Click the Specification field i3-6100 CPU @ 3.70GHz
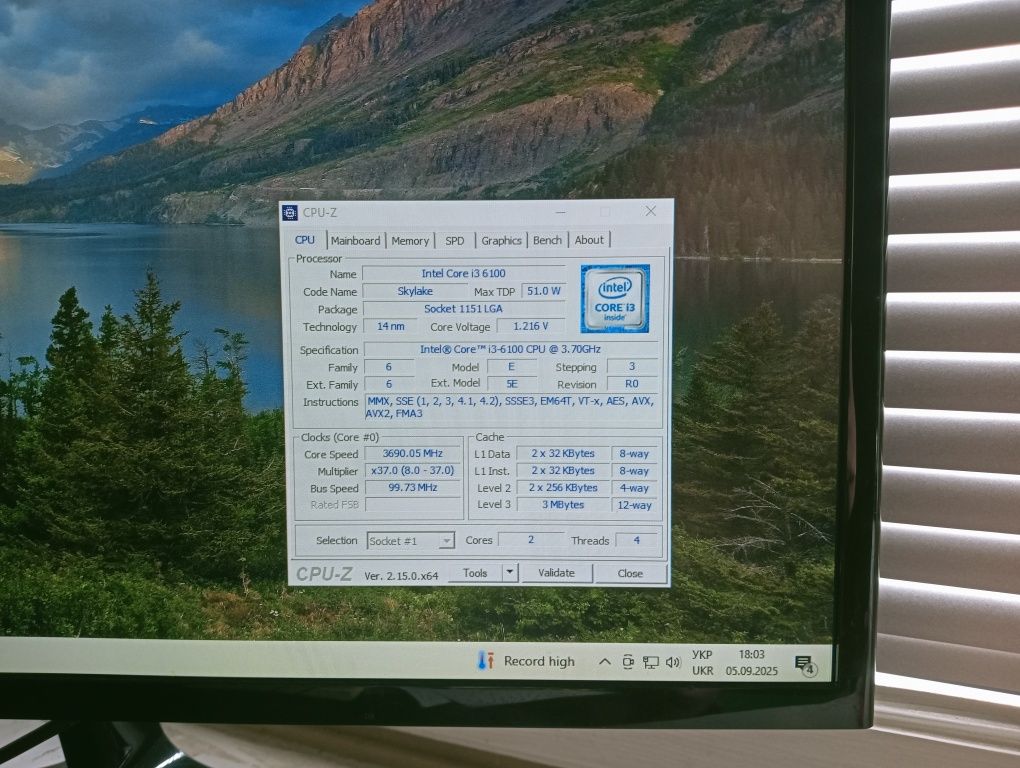This screenshot has width=1020, height=768. [511, 349]
